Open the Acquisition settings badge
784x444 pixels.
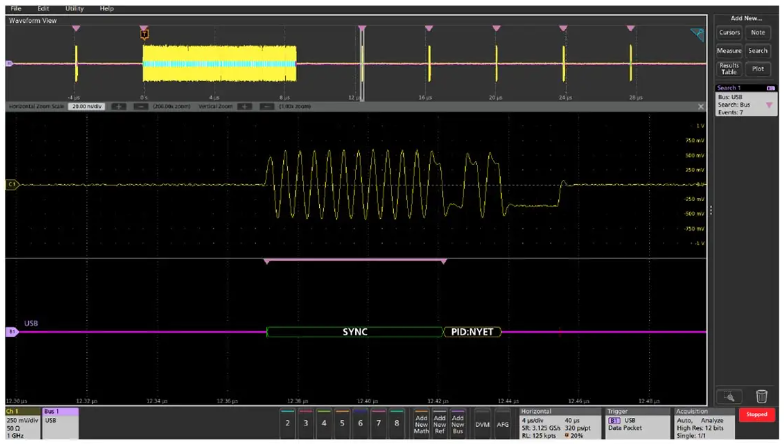coord(704,424)
